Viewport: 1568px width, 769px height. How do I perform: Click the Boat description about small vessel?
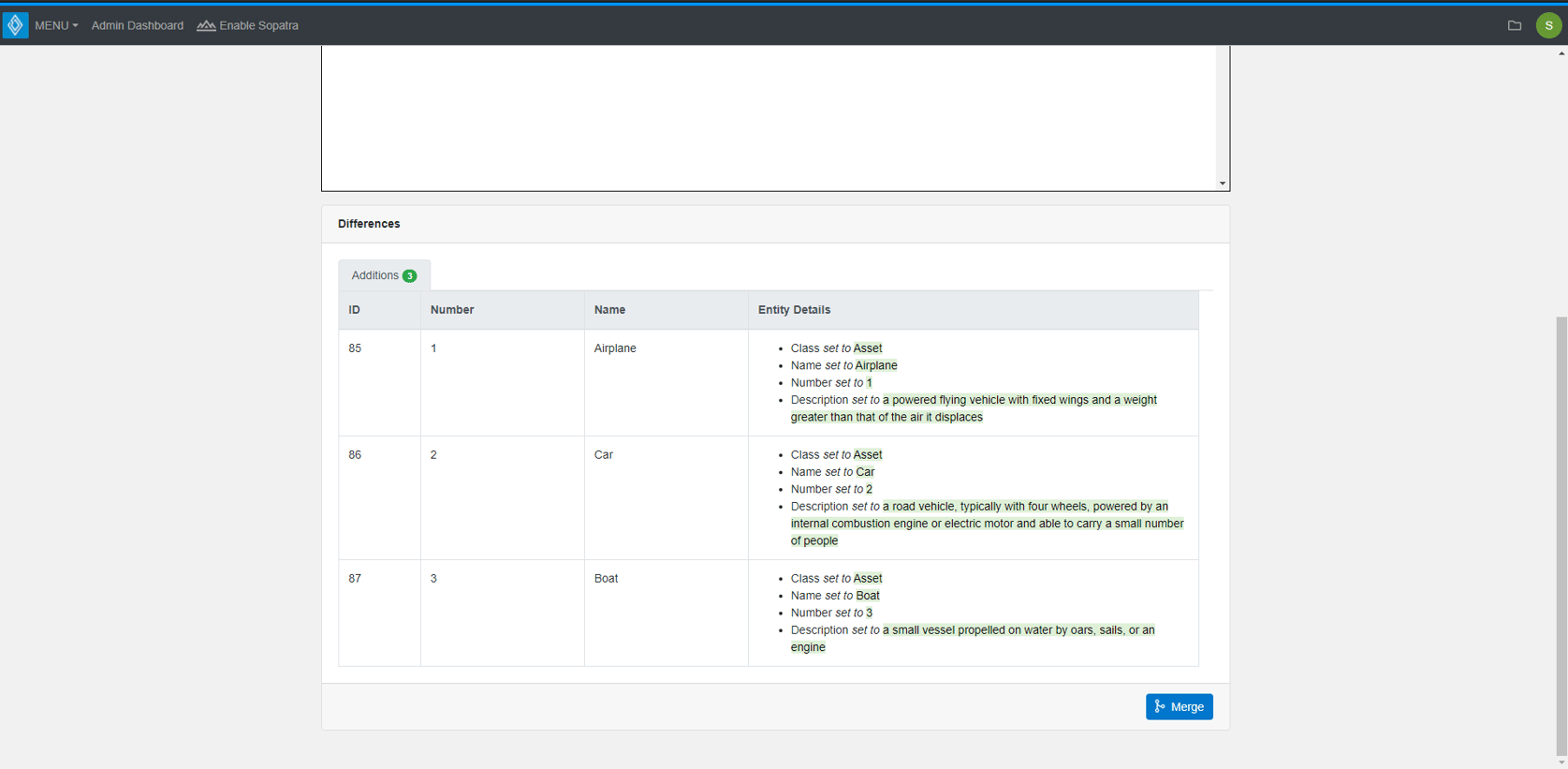click(x=973, y=639)
